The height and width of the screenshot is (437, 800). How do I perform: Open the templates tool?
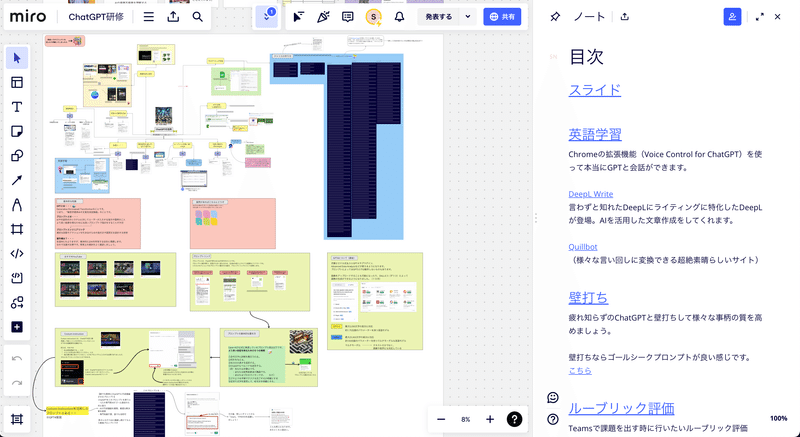(x=17, y=83)
